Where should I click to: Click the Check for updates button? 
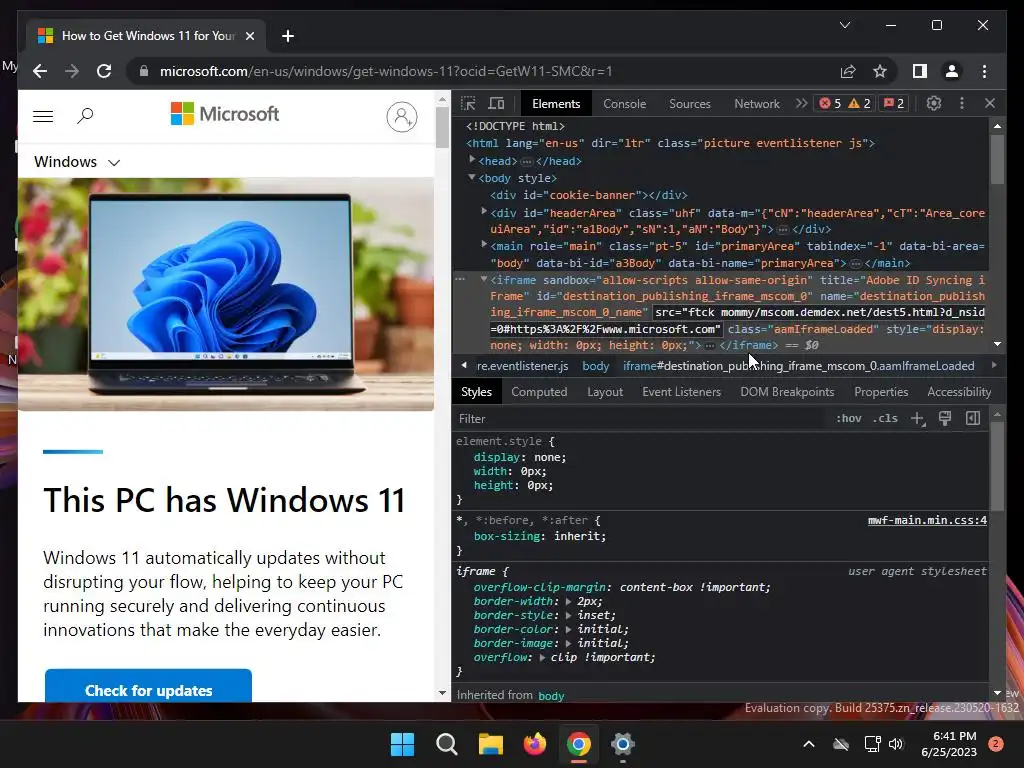[148, 686]
